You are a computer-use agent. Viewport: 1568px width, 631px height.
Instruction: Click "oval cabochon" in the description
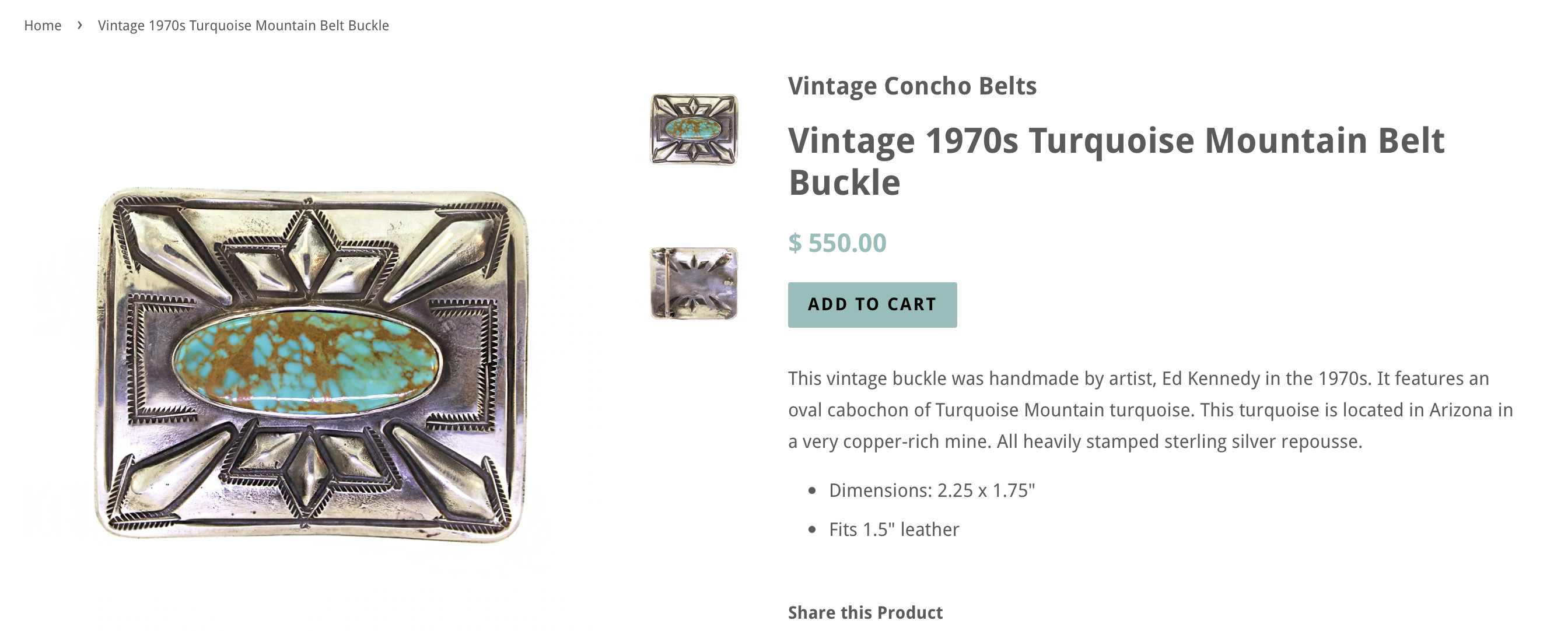point(848,410)
